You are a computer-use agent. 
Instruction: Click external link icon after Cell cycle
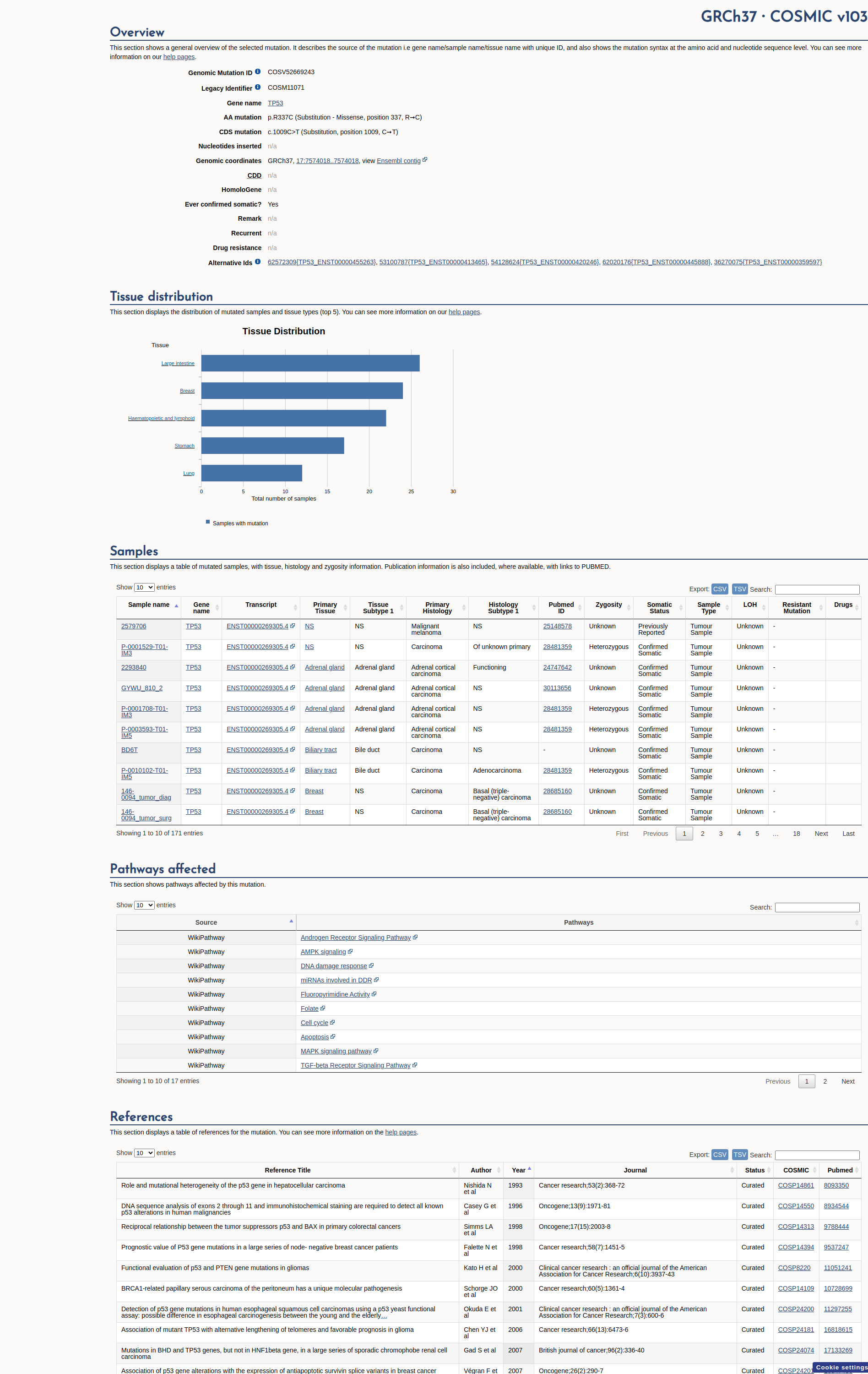pos(332,1022)
